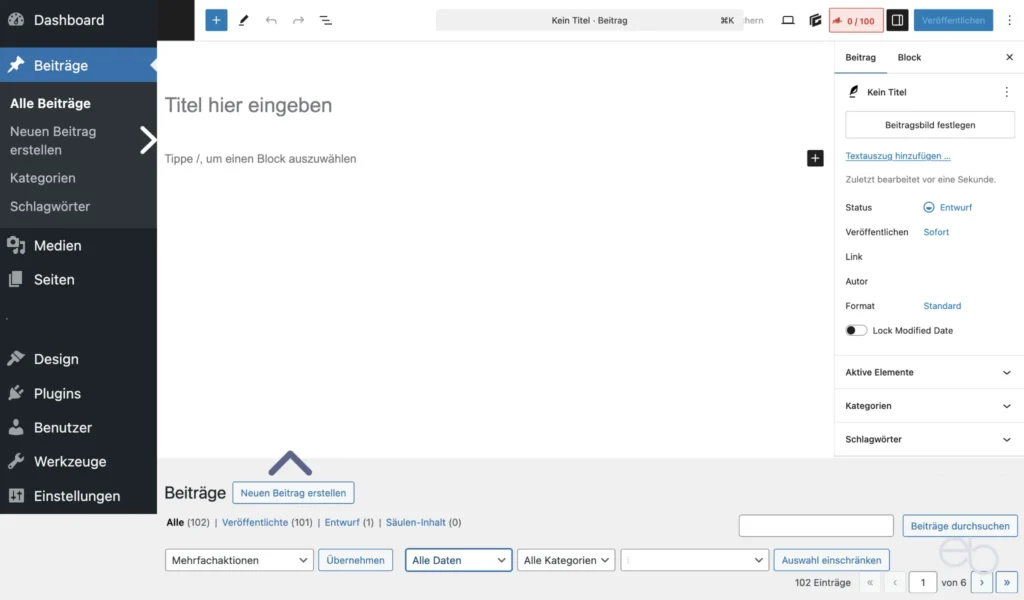Screen dimensions: 1024x600
Task: Expand the Kategorien panel in settings sidebar
Action: 928,406
